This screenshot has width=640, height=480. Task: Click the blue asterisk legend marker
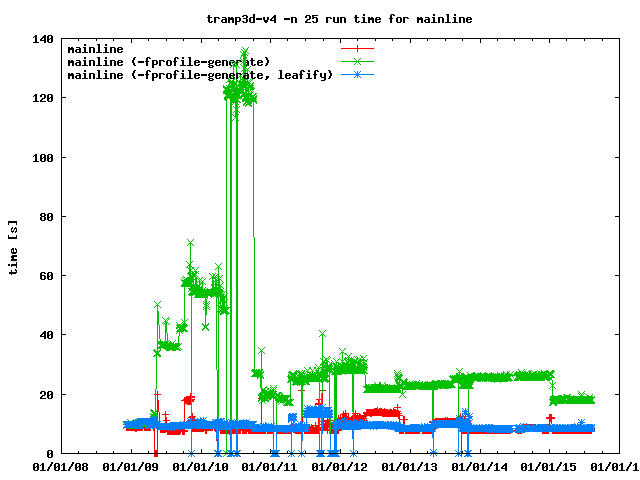pos(357,75)
